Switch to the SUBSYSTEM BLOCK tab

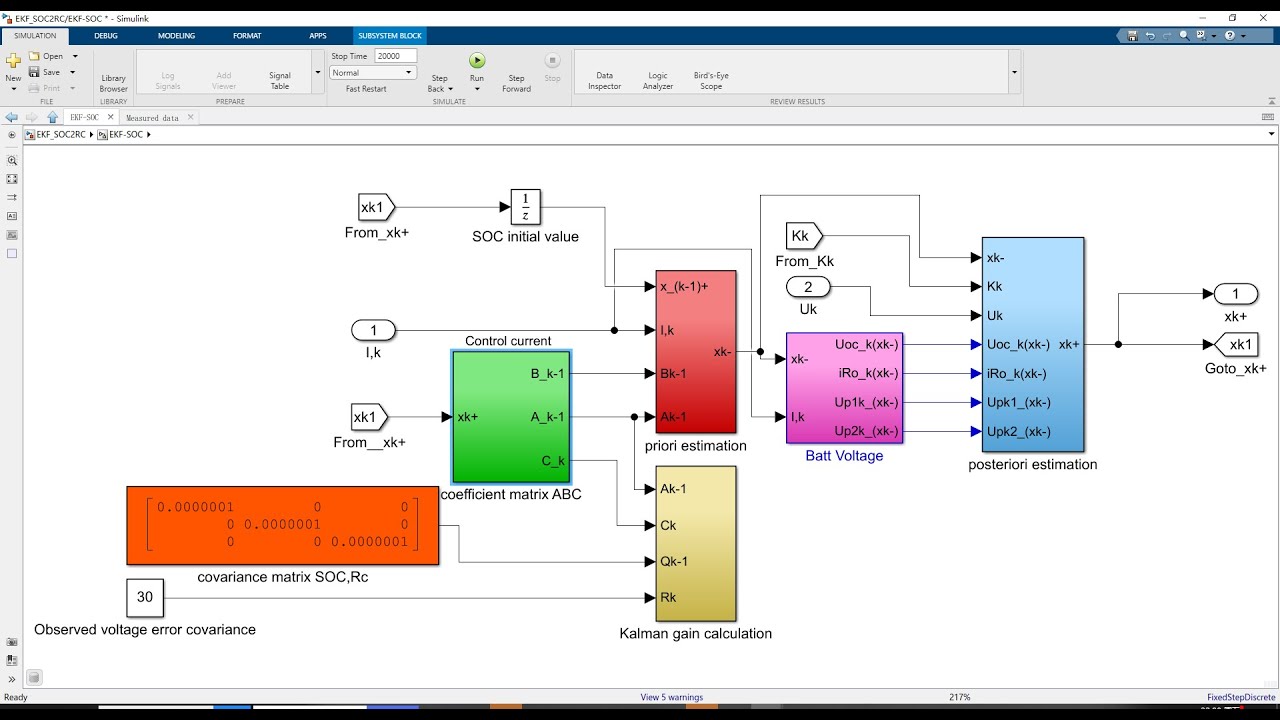pyautogui.click(x=391, y=35)
